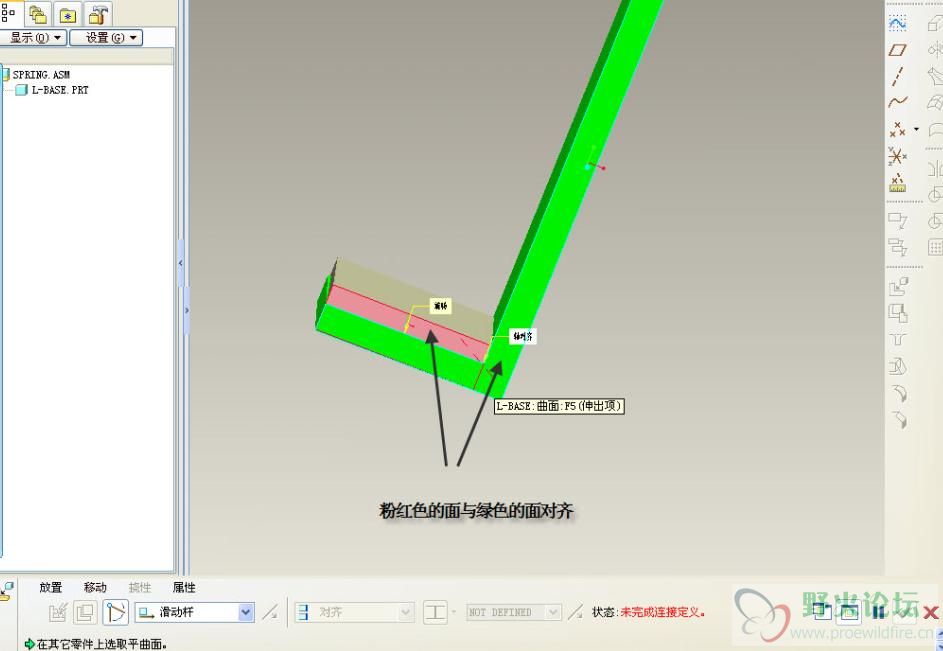Open the 对齐 constraint type dropdown
This screenshot has width=943, height=651.
354,612
